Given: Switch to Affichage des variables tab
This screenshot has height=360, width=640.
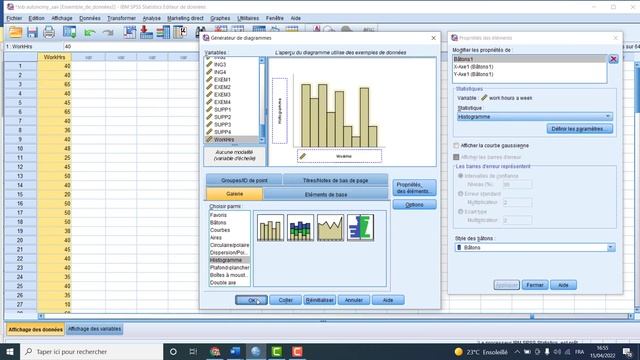Looking at the screenshot, I should point(94,329).
